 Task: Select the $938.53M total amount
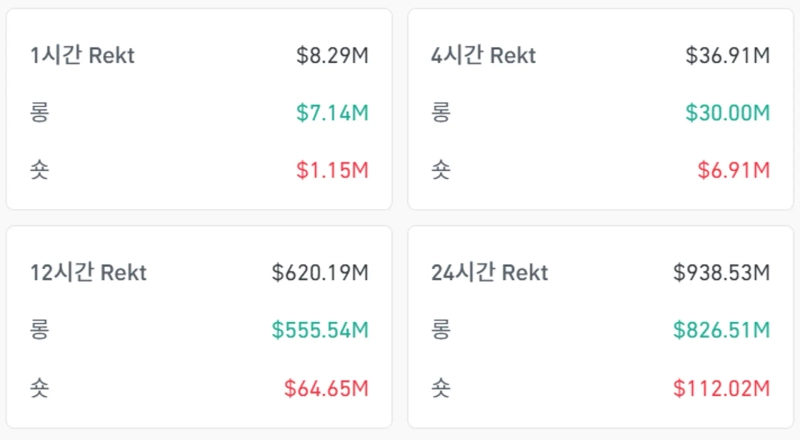tap(721, 273)
